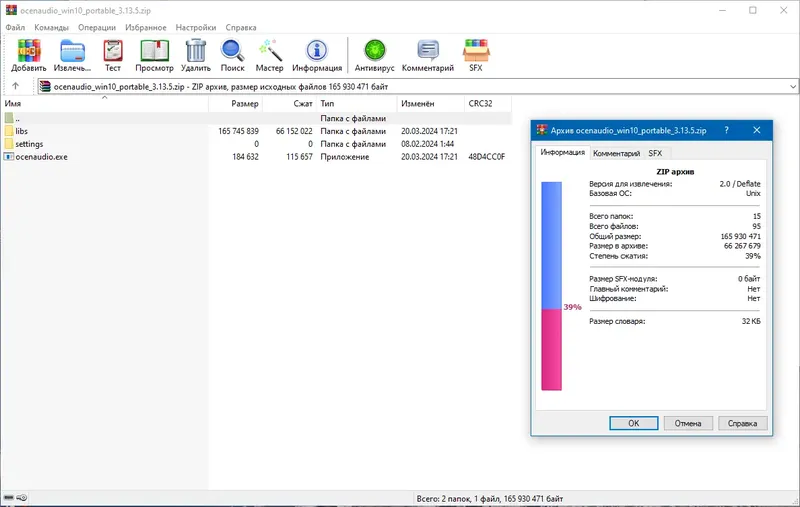The width and height of the screenshot is (800, 507).
Task: Switch to the Комментарий dialog tab
Action: click(x=616, y=153)
